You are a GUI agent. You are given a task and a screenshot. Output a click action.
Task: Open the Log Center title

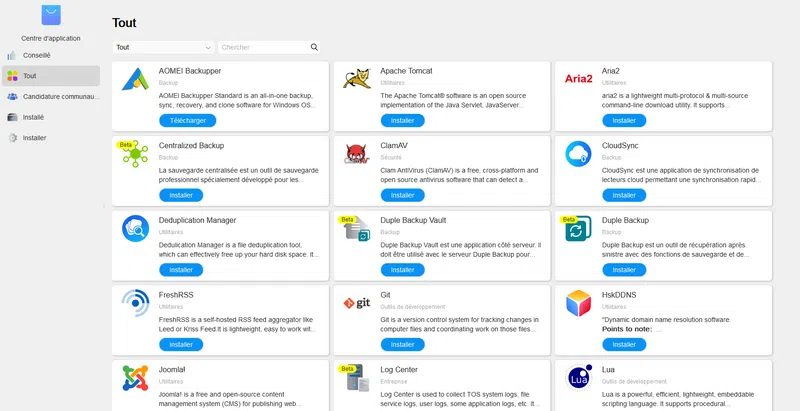[399, 369]
